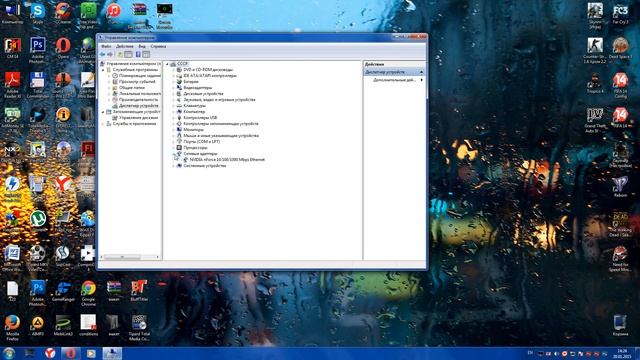Expand the Системные устройства node
Viewport: 640px width, 360px height.
[173, 166]
